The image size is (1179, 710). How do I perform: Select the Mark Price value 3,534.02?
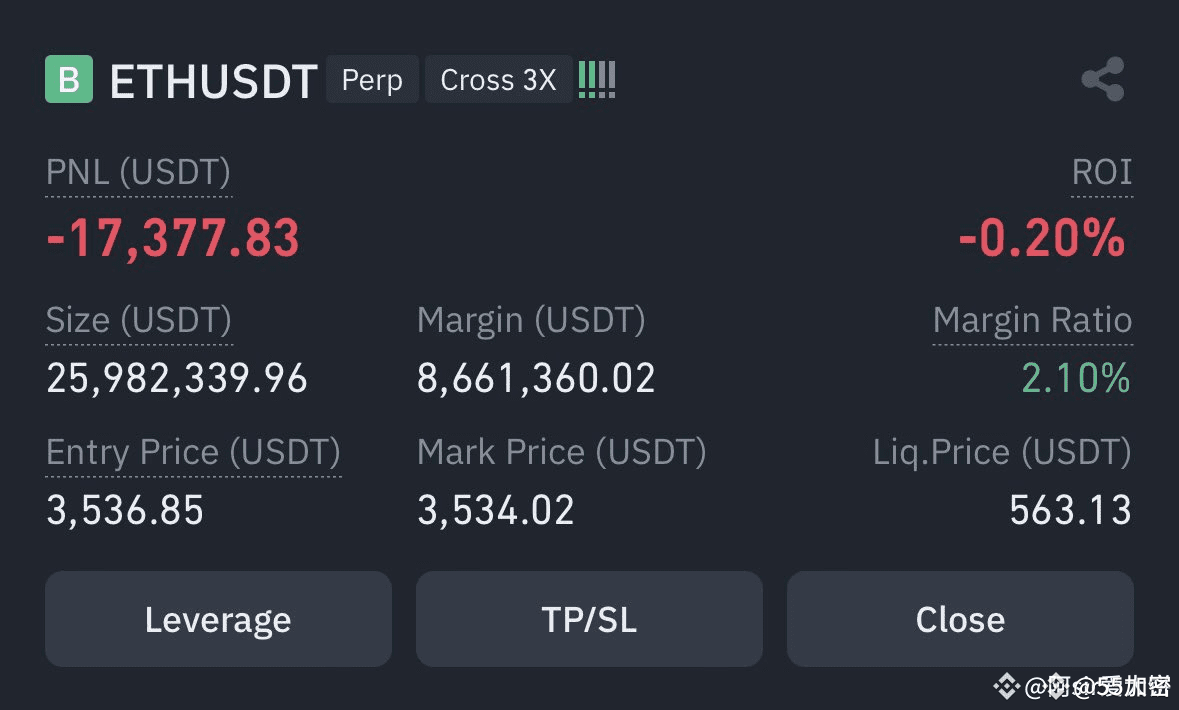click(x=495, y=510)
